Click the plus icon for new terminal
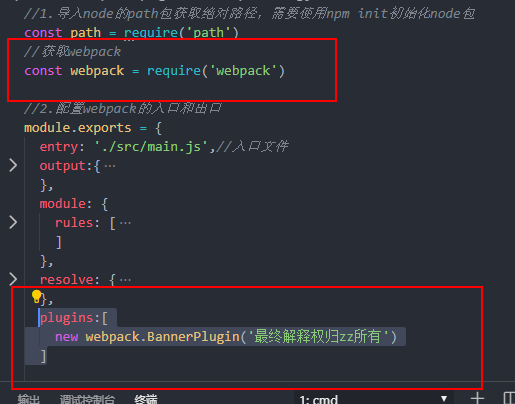Image resolution: width=515 pixels, height=404 pixels. (x=477, y=398)
